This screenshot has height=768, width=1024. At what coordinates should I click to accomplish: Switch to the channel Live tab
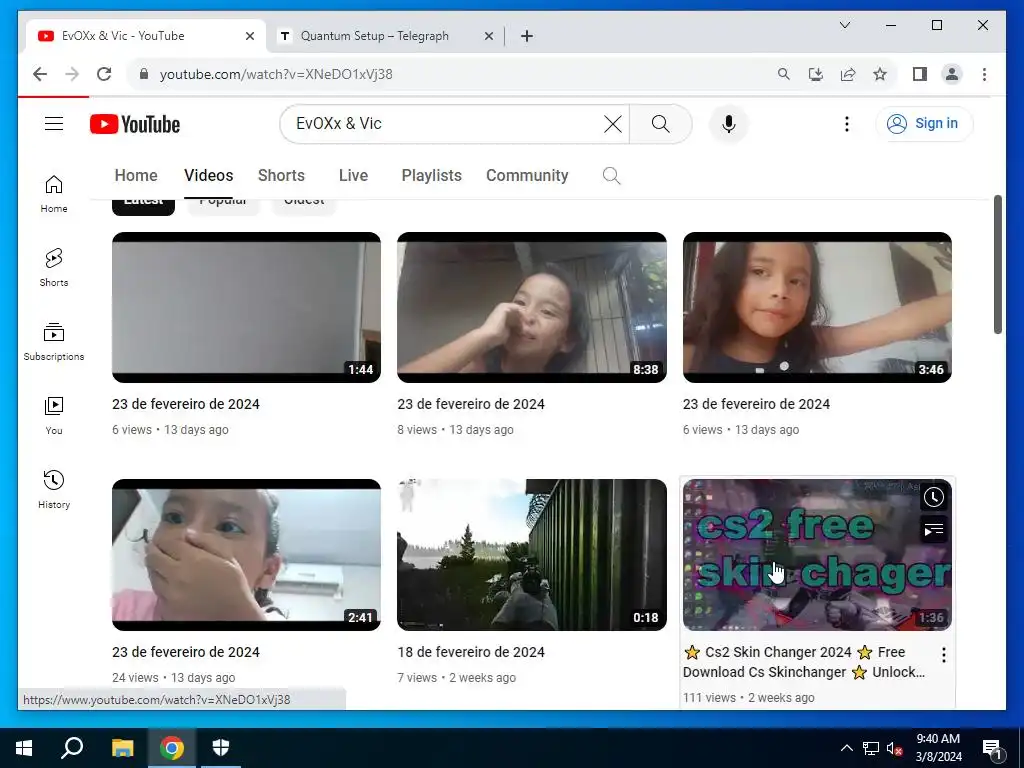coord(353,175)
